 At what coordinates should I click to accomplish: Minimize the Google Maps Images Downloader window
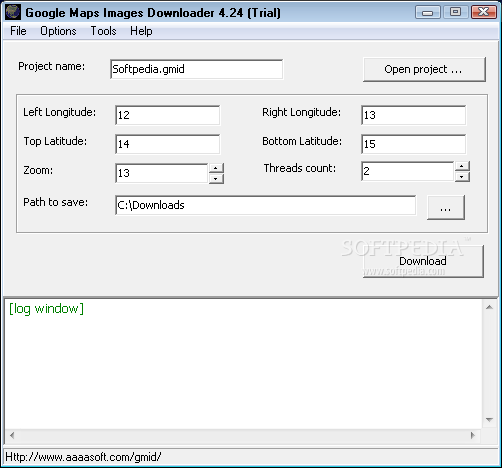click(428, 13)
